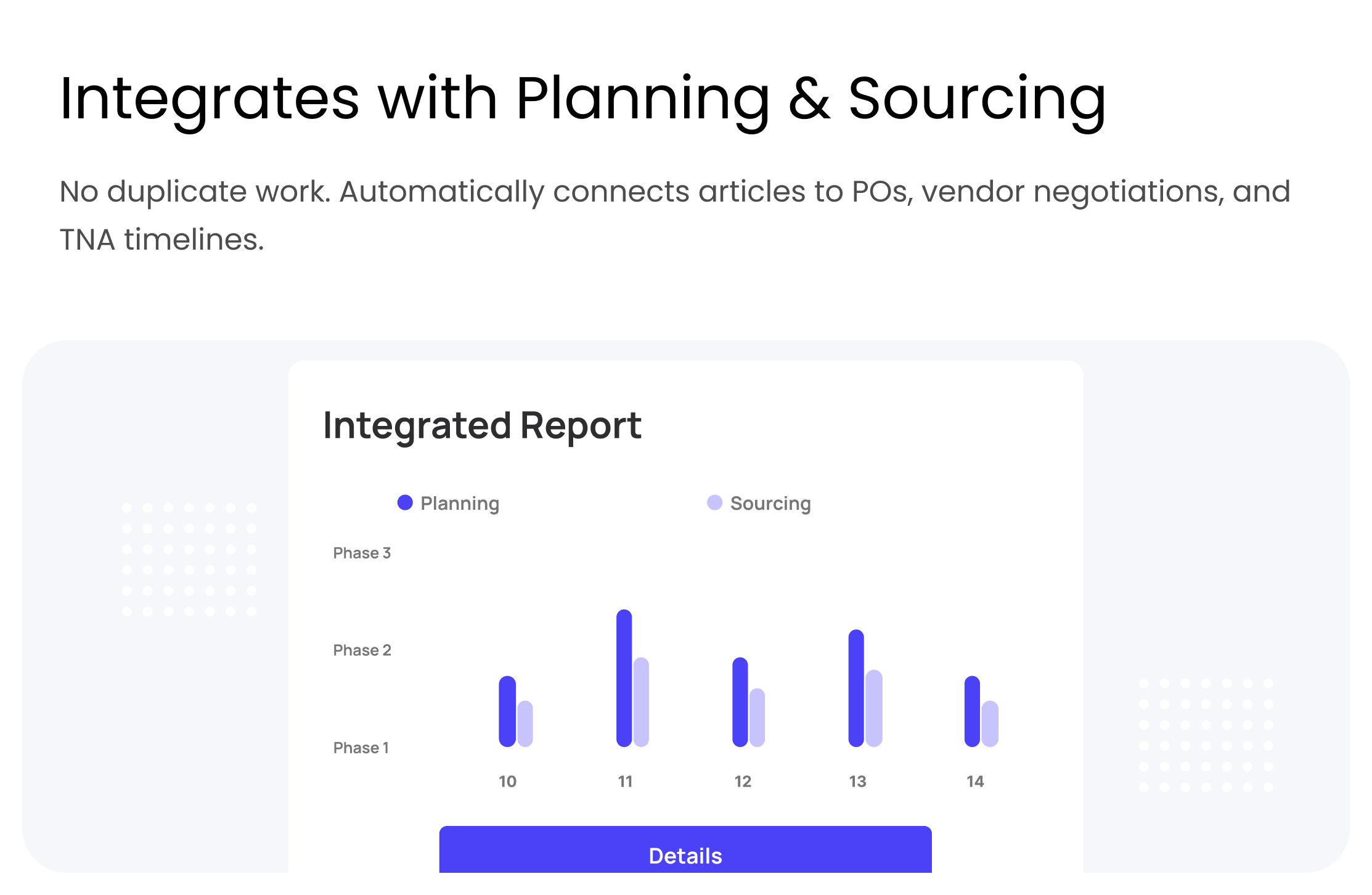Click x-axis label 14
The image size is (1372, 895).
coord(975,782)
